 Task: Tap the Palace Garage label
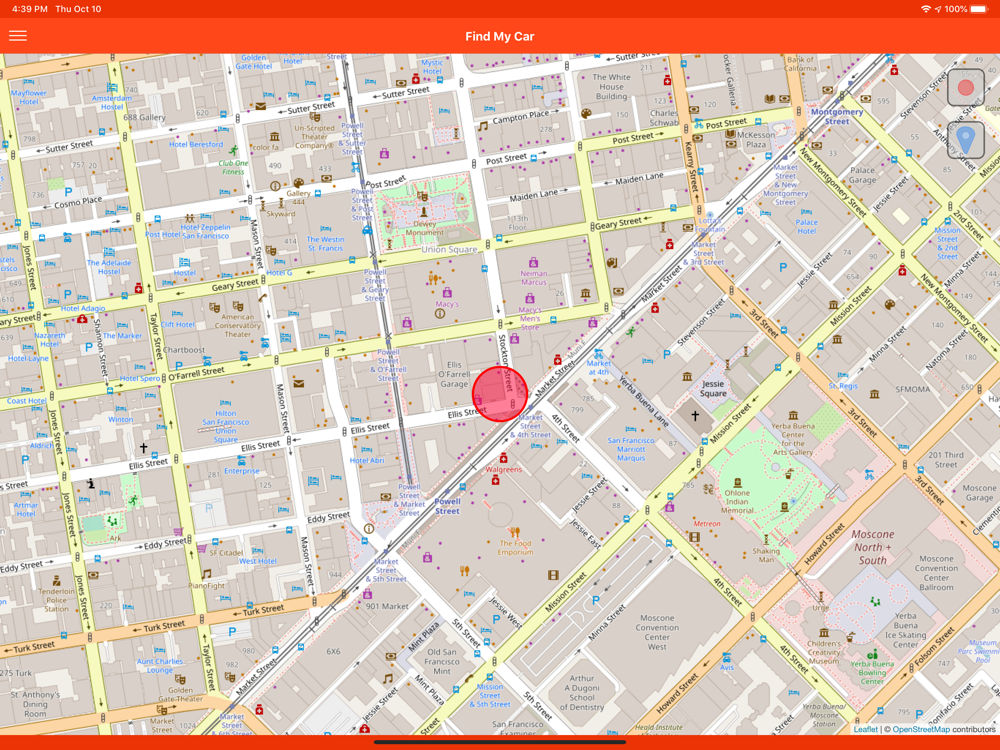tap(862, 175)
